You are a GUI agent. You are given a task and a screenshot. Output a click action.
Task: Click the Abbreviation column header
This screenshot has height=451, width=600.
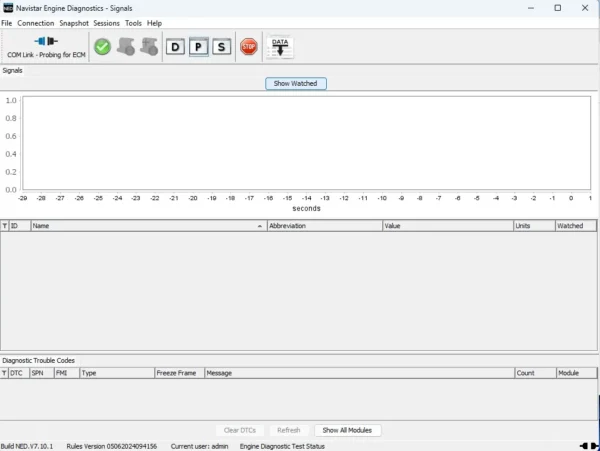324,226
